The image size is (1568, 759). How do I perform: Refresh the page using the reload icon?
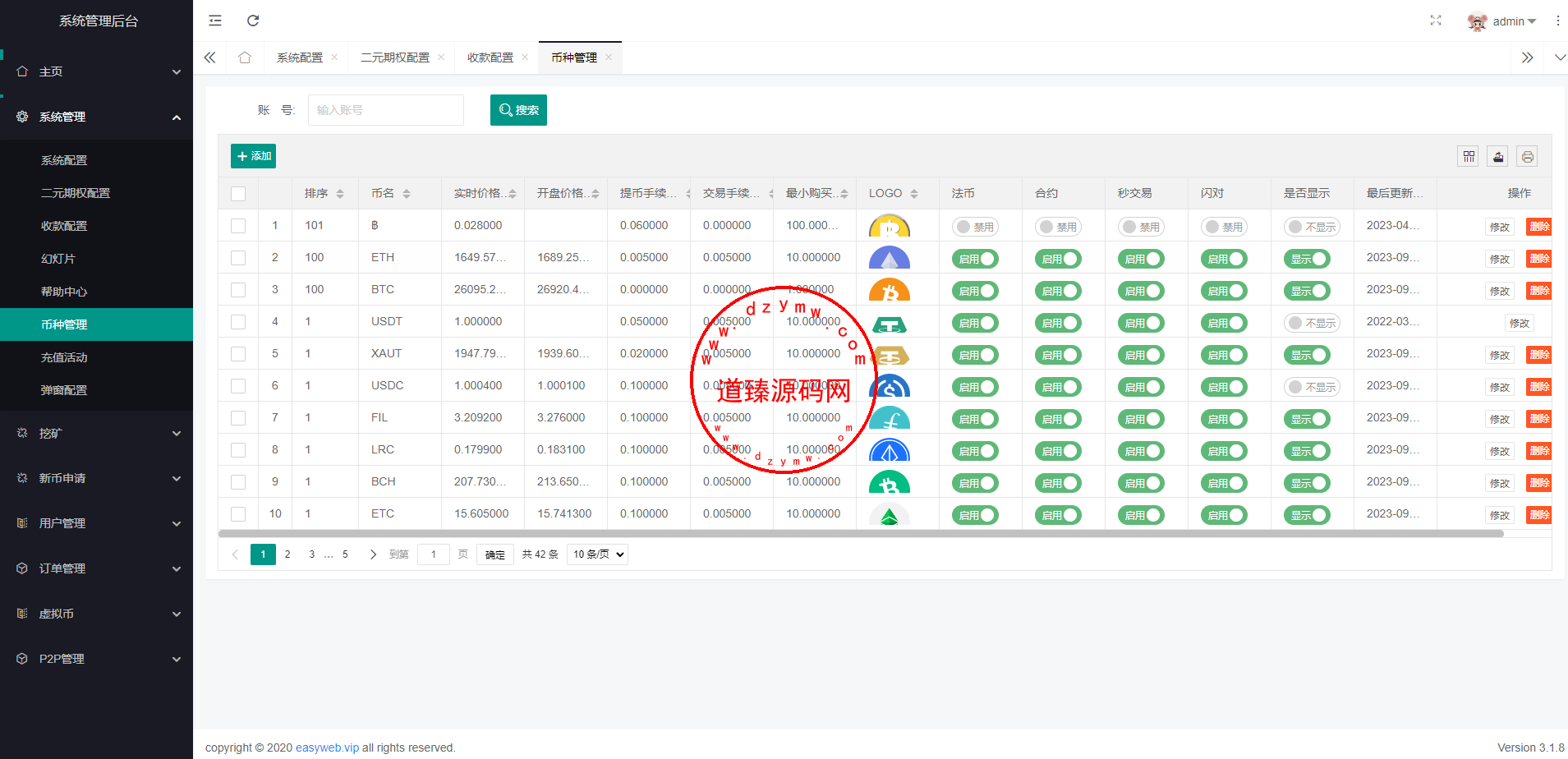[x=253, y=21]
